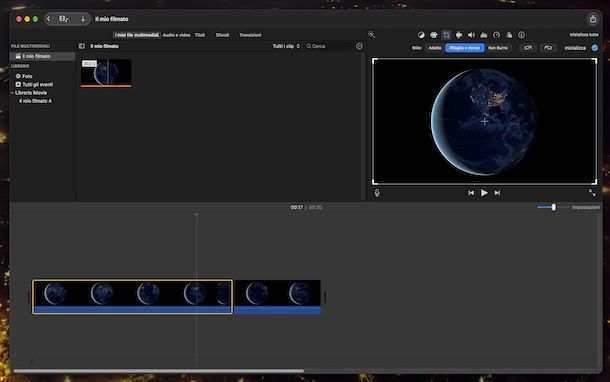The image size is (610, 382).
Task: Open the share/export menu icon
Action: tap(593, 19)
